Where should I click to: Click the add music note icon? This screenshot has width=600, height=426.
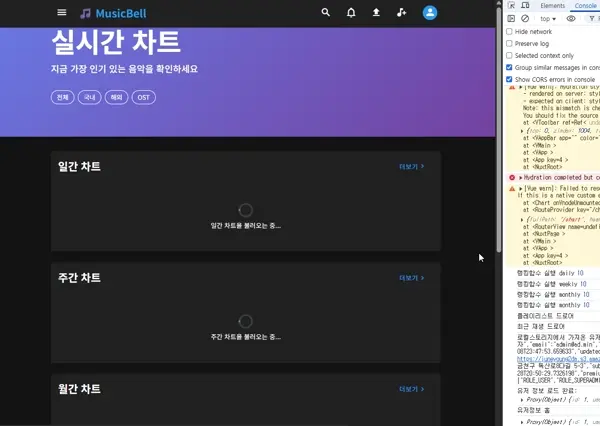(402, 13)
